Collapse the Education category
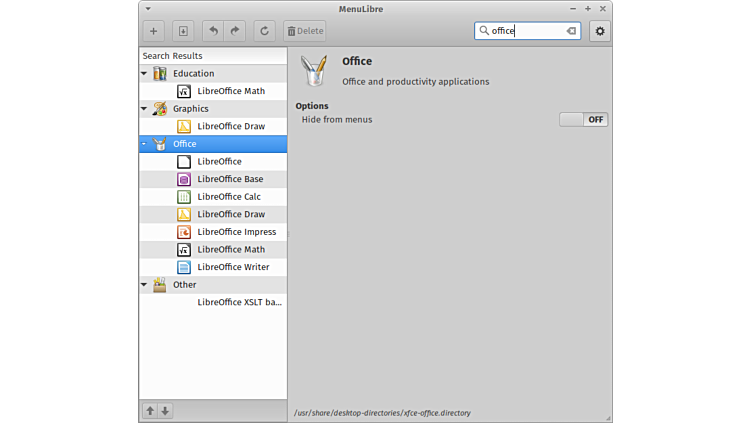The width and height of the screenshot is (752, 423). 144,73
